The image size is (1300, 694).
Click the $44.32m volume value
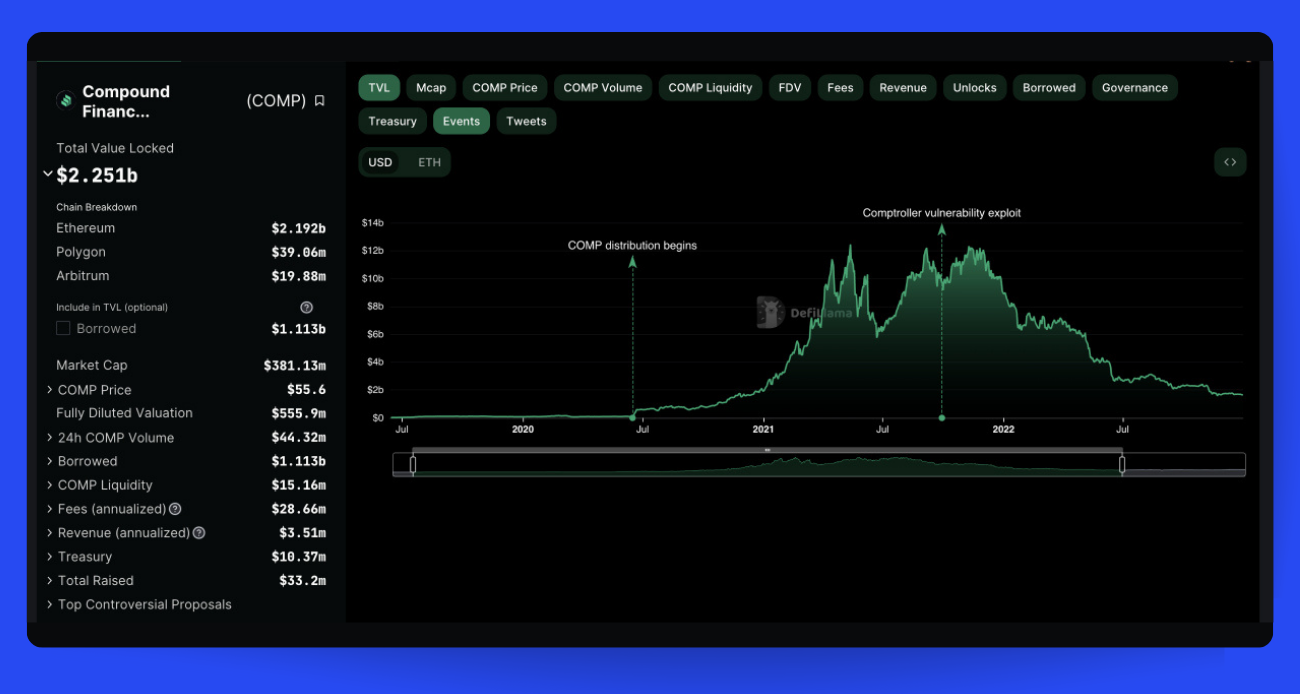coord(299,438)
